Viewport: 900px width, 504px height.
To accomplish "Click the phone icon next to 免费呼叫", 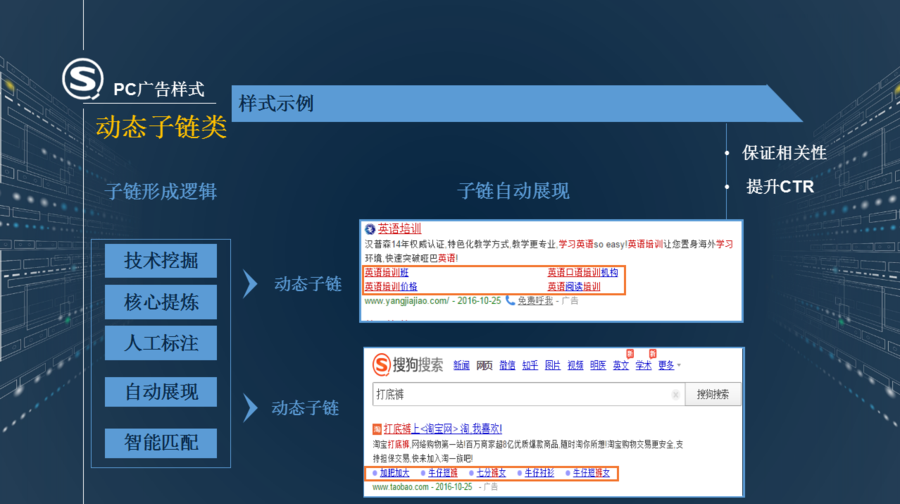I will click(510, 300).
